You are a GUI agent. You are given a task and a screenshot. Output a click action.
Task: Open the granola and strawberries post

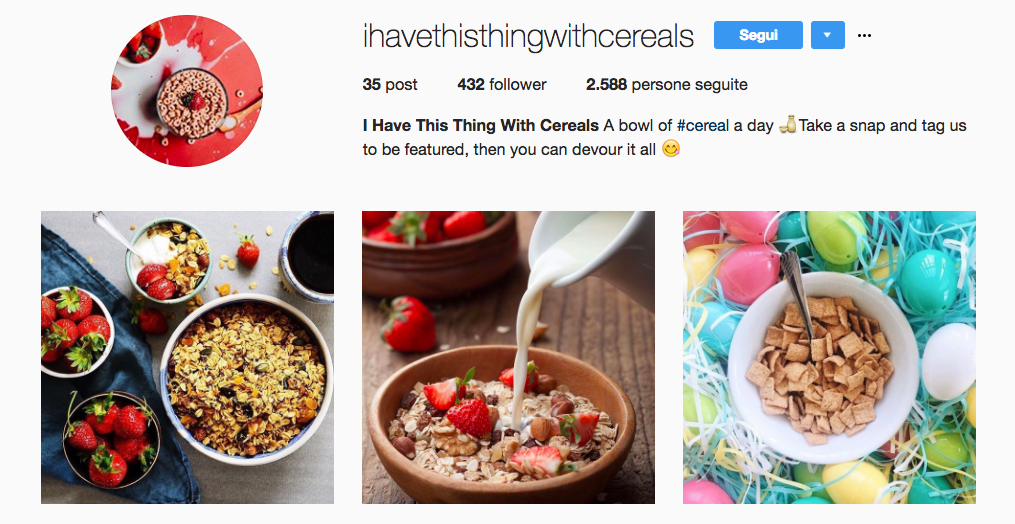tap(188, 358)
